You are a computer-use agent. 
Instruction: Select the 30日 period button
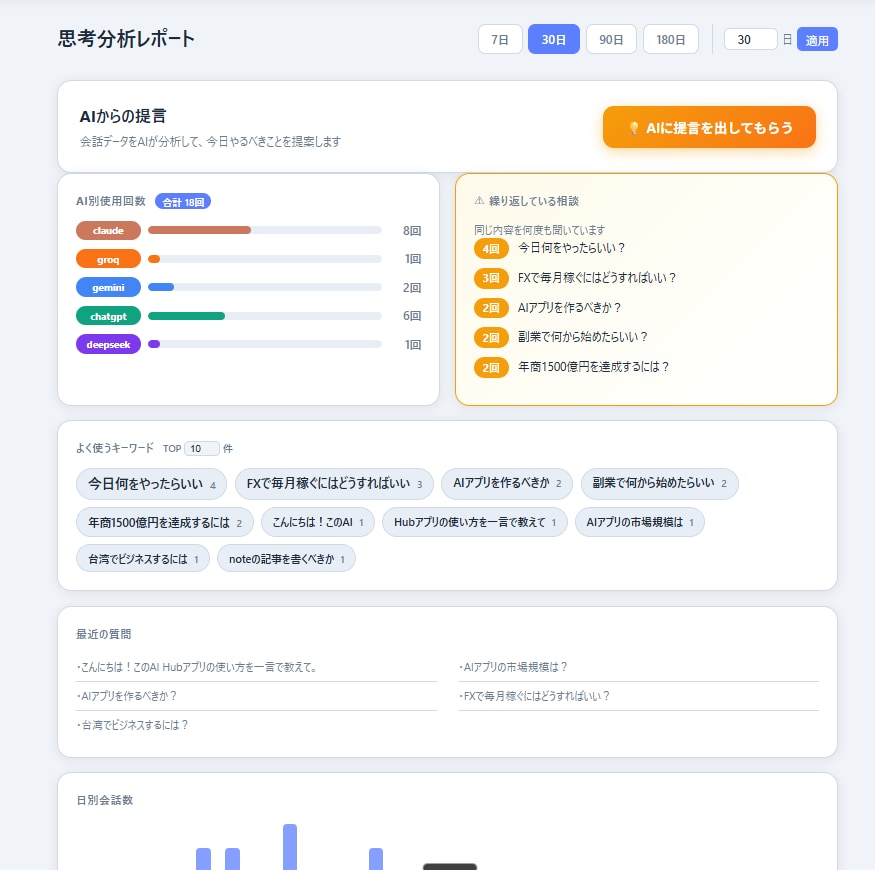[x=554, y=40]
